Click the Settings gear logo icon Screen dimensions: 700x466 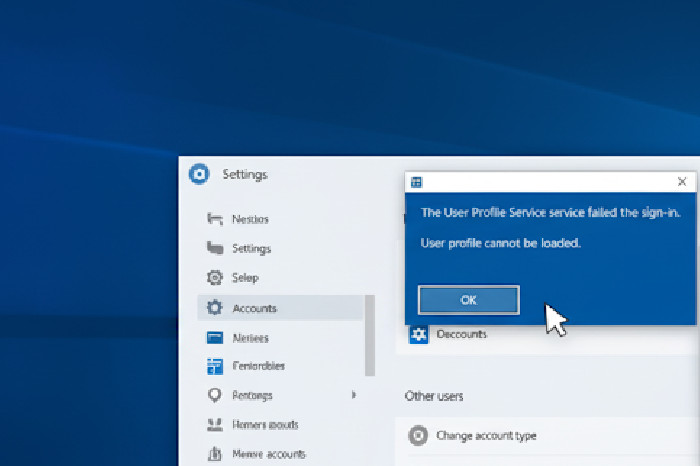199,174
